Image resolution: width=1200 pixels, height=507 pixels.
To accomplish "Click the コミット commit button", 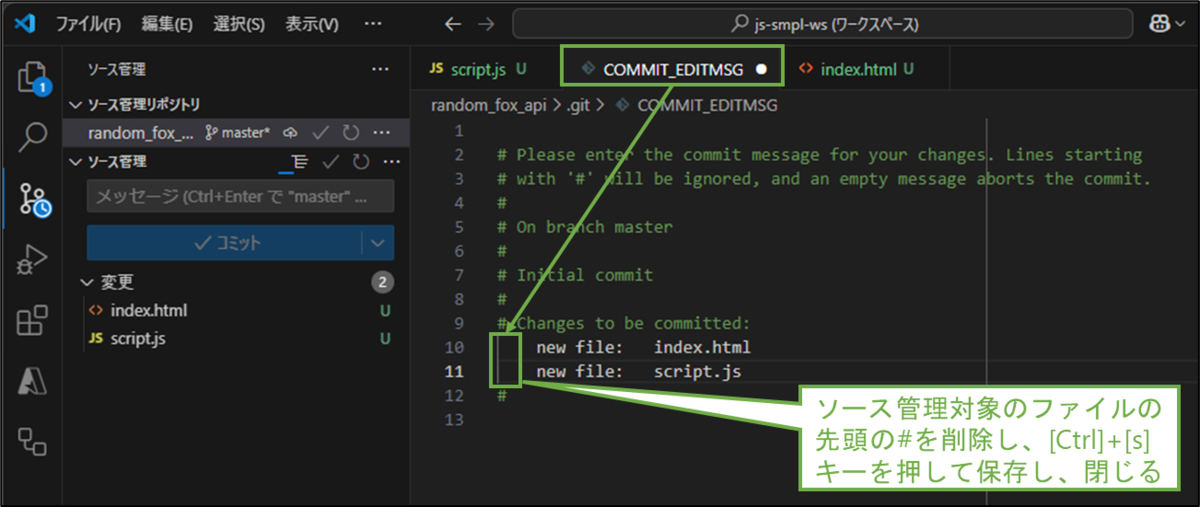I will point(224,243).
